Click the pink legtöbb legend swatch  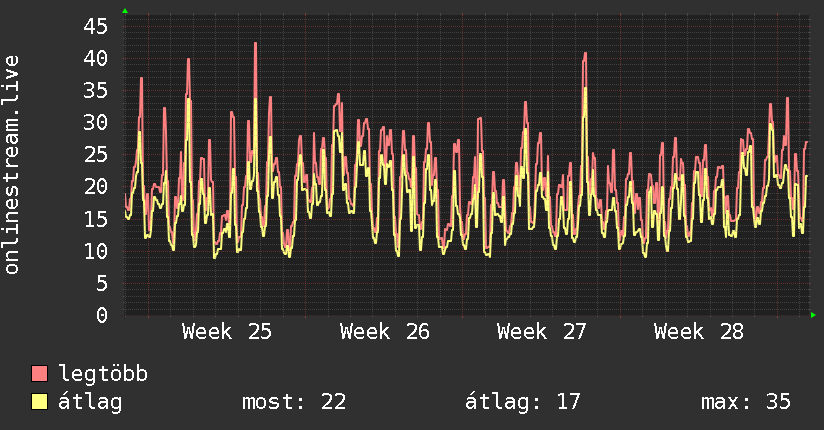(39, 374)
